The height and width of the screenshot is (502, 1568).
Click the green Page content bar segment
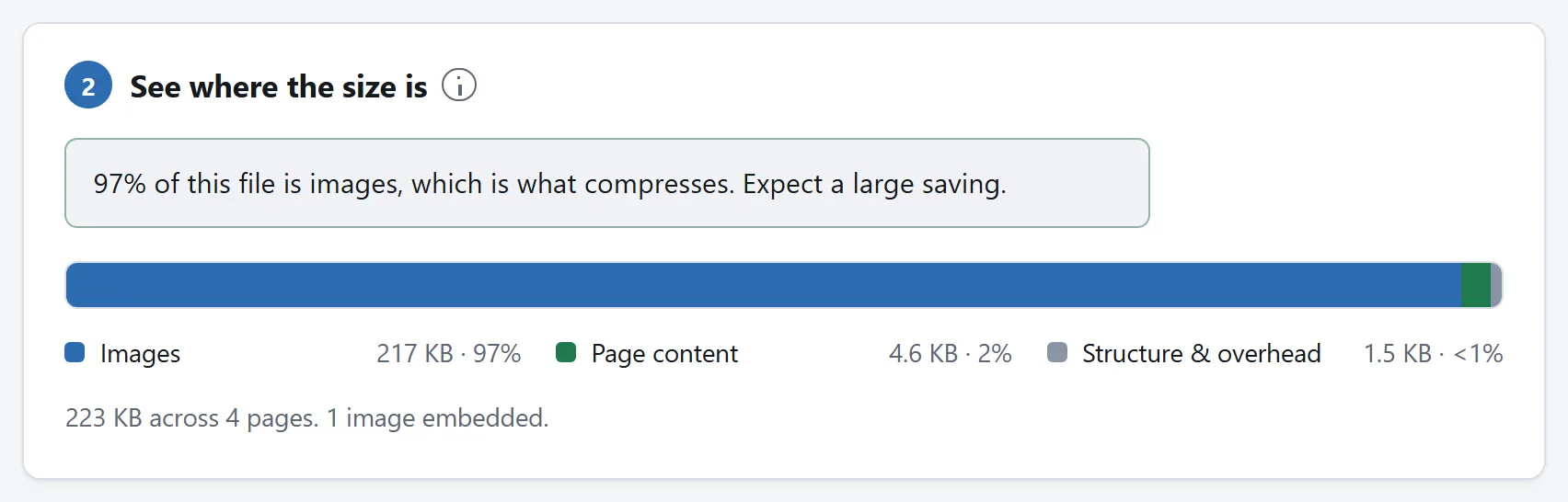[1476, 285]
